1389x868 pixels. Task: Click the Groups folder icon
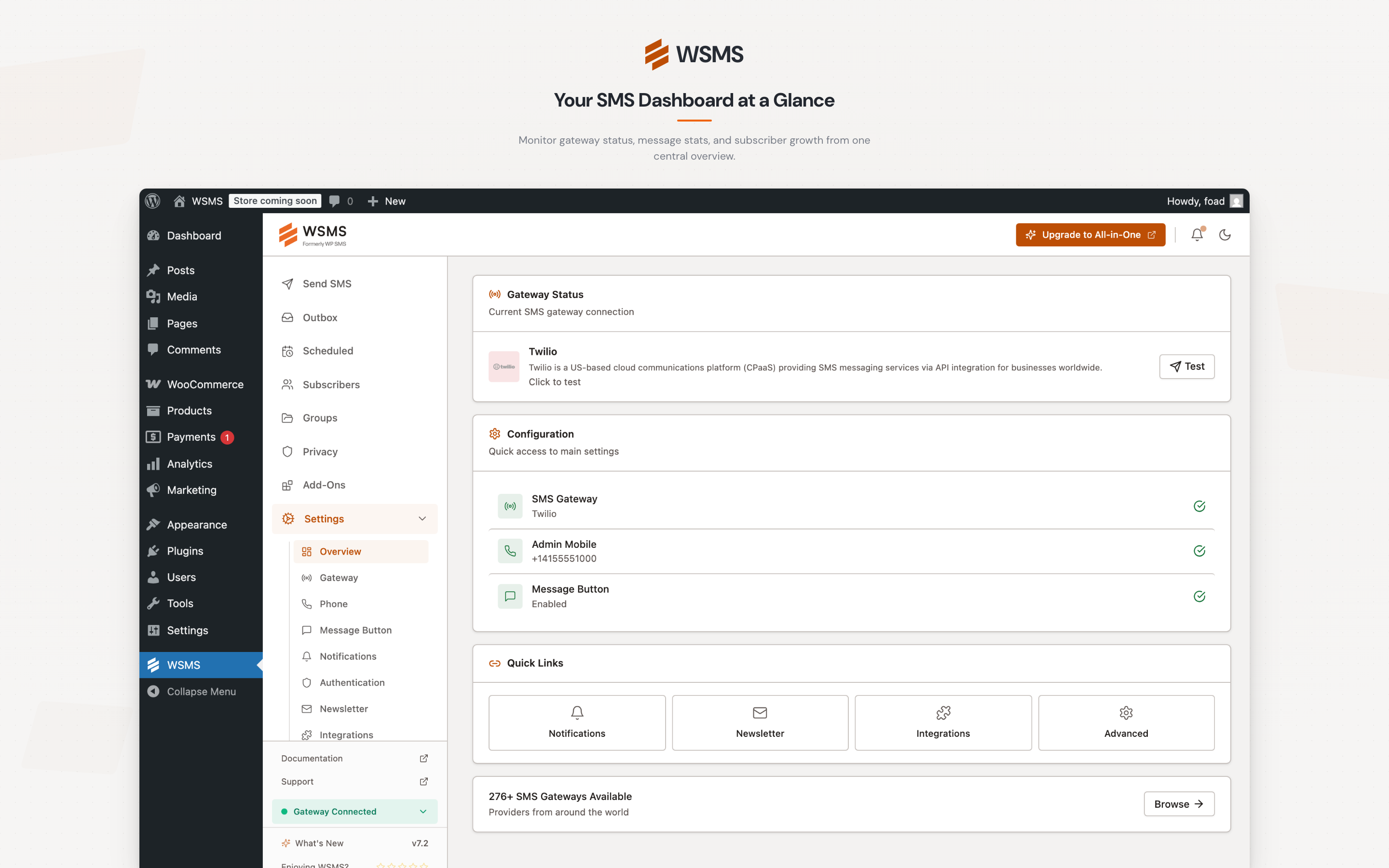point(287,417)
